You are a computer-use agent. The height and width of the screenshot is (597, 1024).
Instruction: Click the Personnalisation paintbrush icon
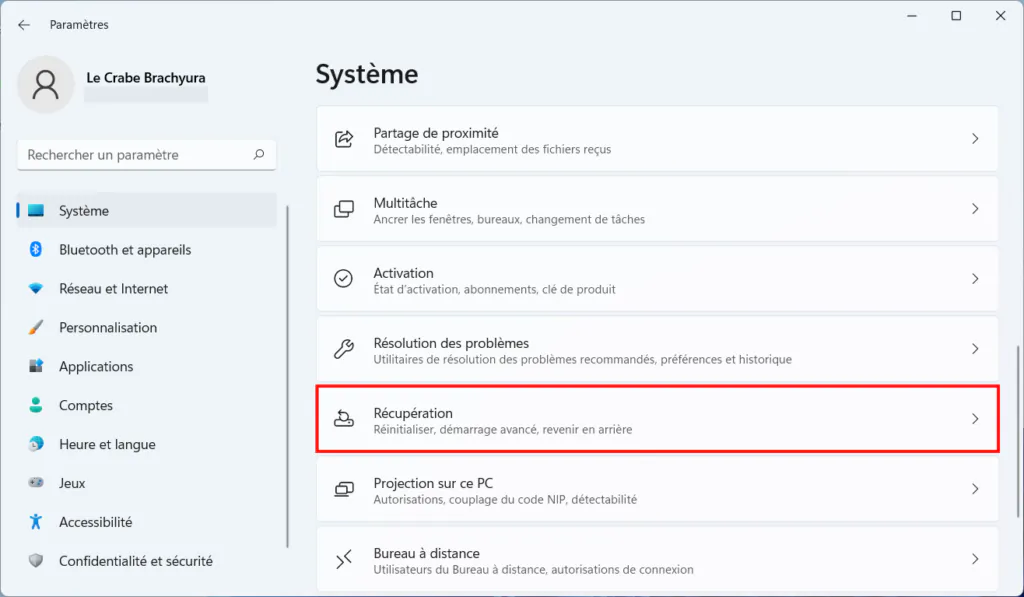click(36, 327)
